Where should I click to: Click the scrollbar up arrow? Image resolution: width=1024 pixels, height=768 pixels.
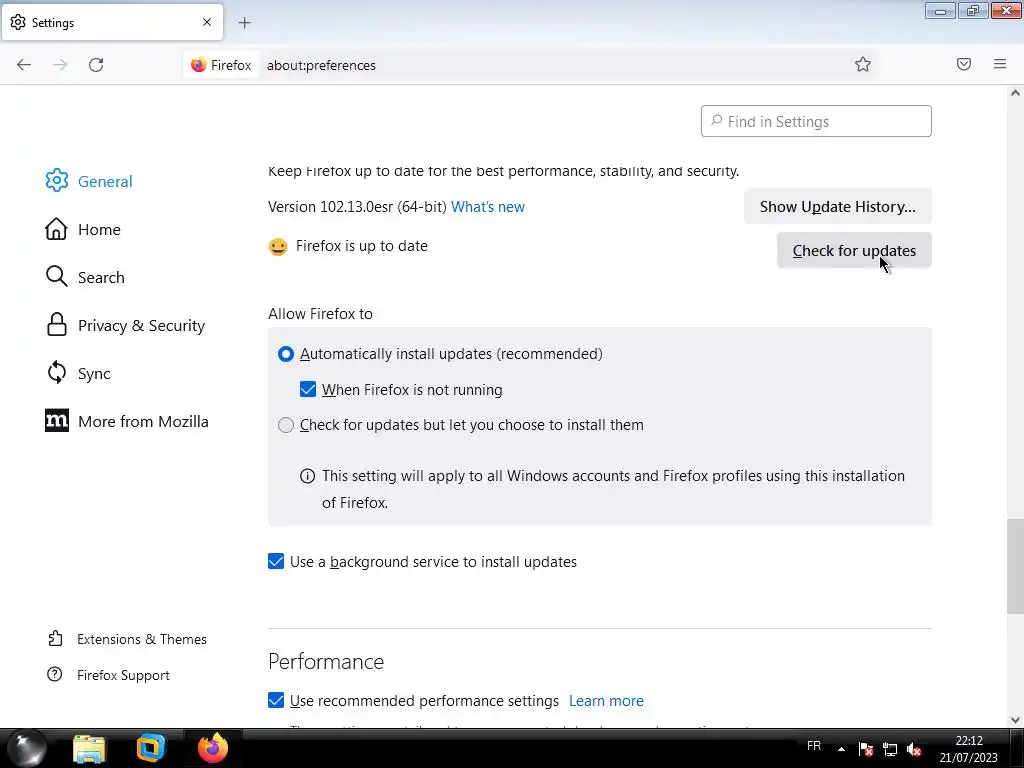(1015, 93)
